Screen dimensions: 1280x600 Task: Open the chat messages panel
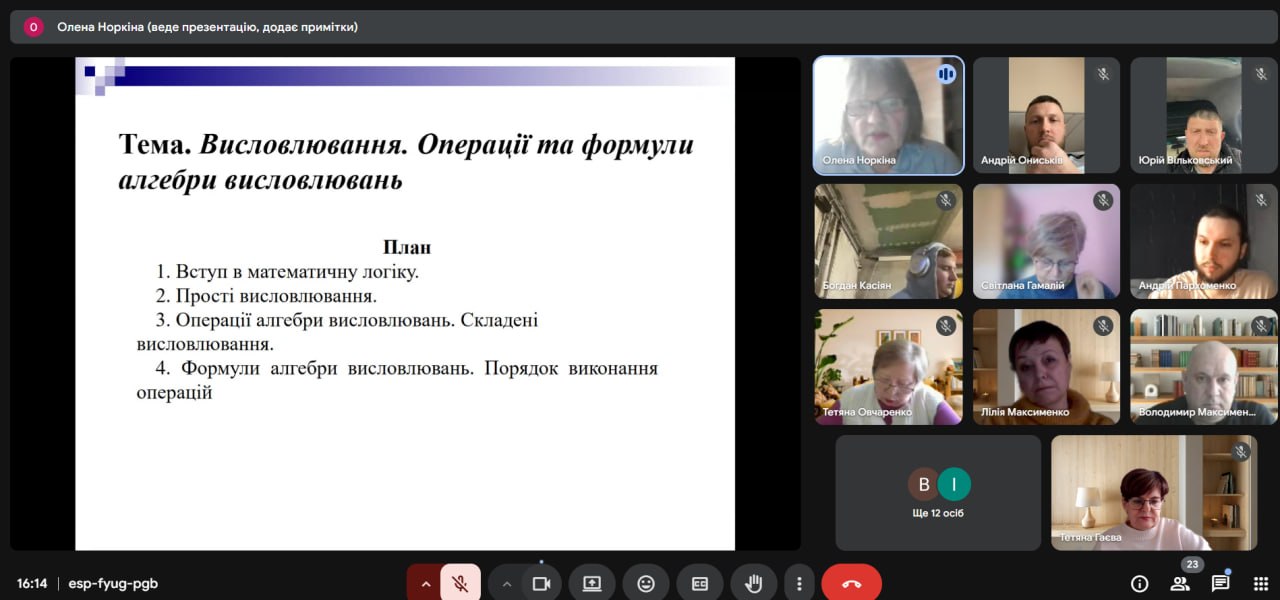(x=1220, y=584)
